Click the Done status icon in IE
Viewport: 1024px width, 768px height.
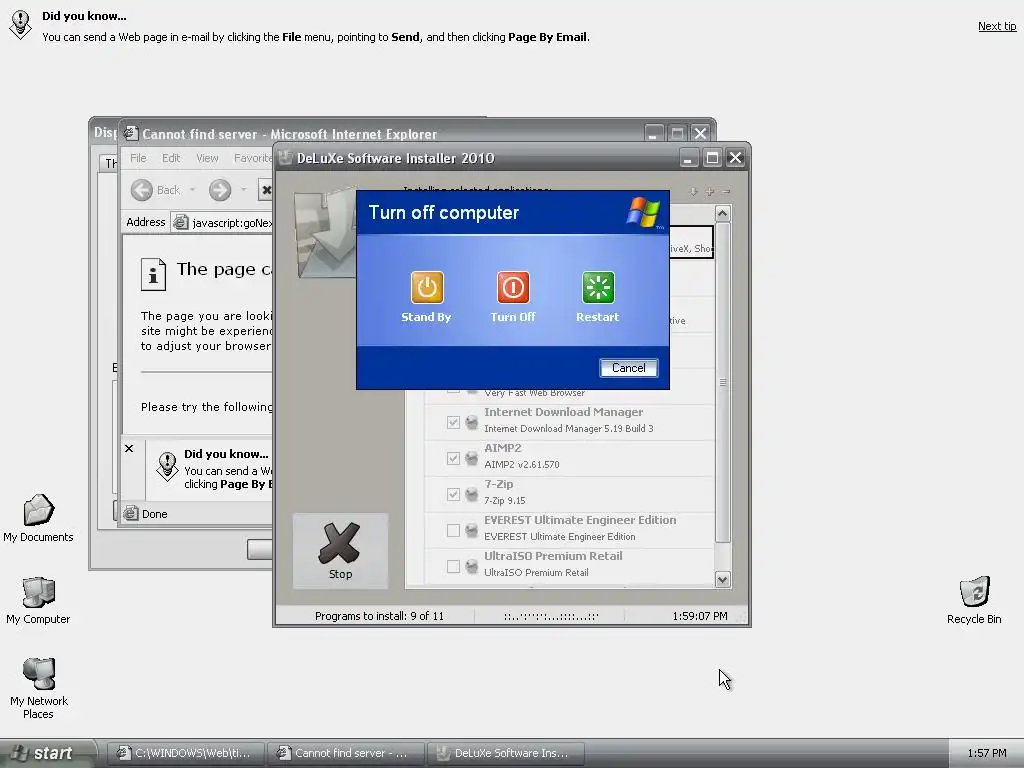point(131,513)
